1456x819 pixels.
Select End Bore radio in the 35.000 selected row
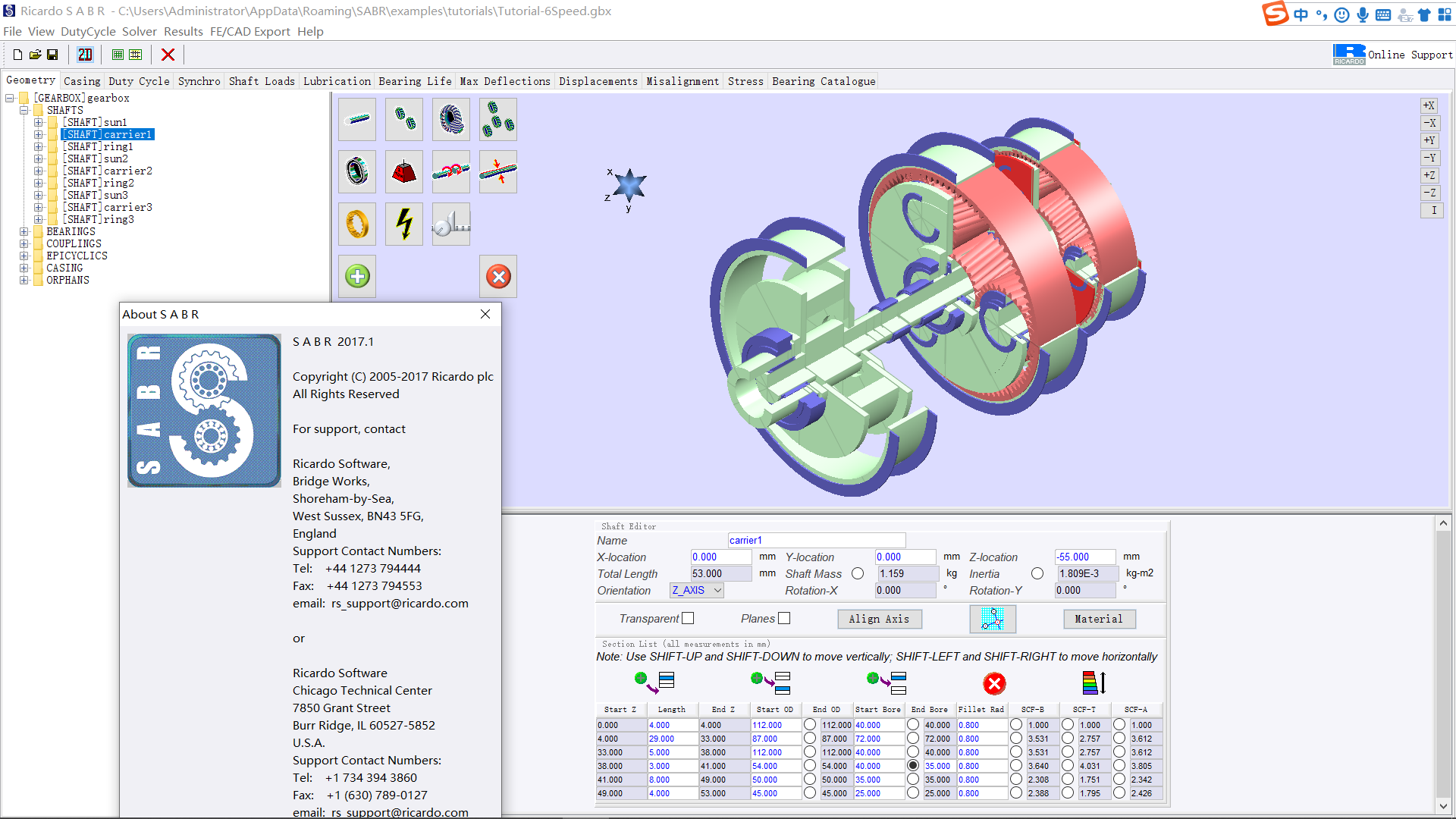[913, 766]
